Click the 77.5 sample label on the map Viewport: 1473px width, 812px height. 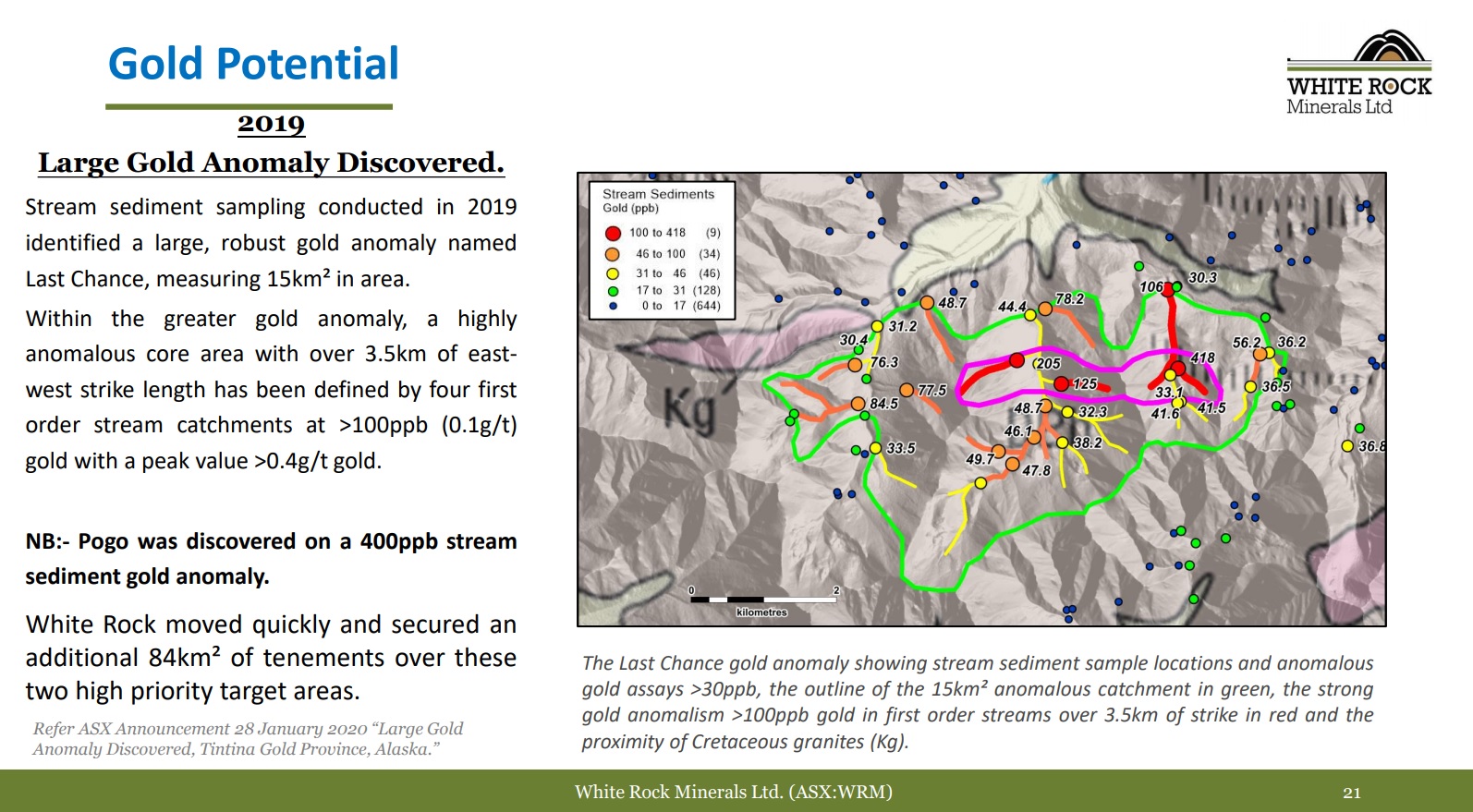(x=931, y=390)
